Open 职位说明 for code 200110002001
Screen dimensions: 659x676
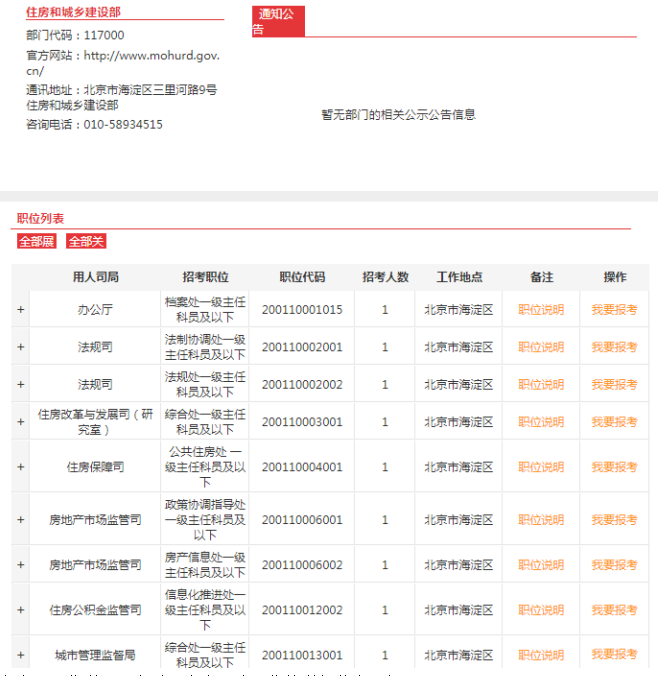[541, 347]
